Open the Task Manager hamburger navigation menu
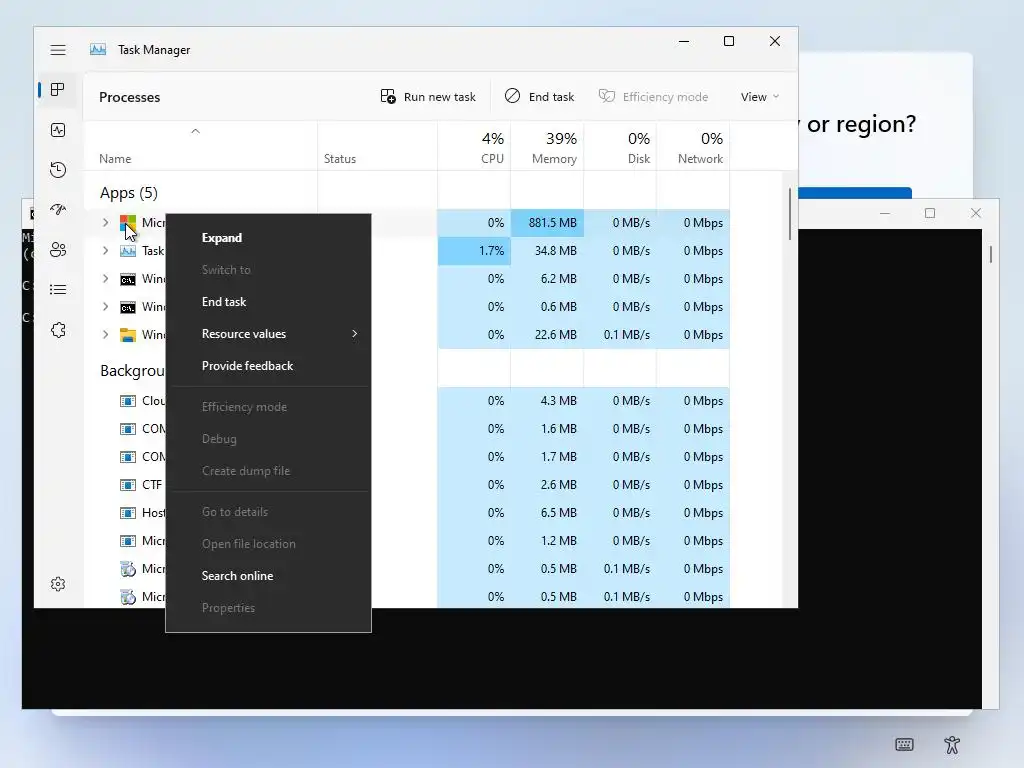This screenshot has height=768, width=1024. 58,50
